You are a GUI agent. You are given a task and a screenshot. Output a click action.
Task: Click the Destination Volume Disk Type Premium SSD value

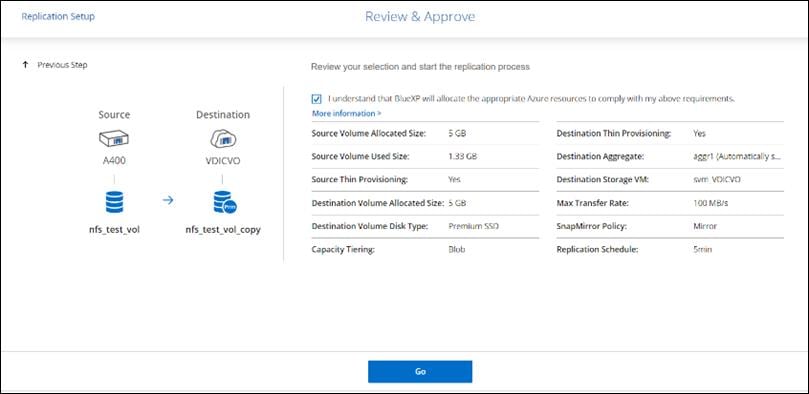pyautogui.click(x=474, y=226)
